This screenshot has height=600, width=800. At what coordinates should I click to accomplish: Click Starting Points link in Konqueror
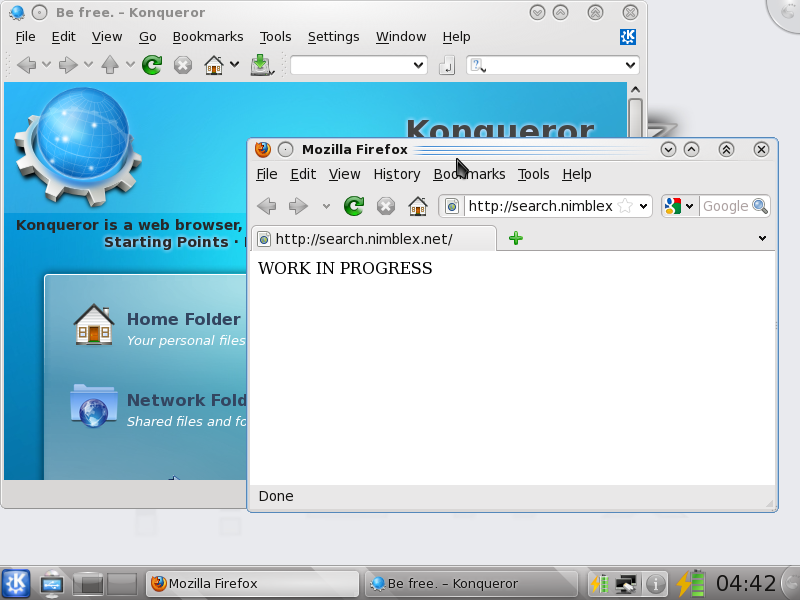point(166,242)
